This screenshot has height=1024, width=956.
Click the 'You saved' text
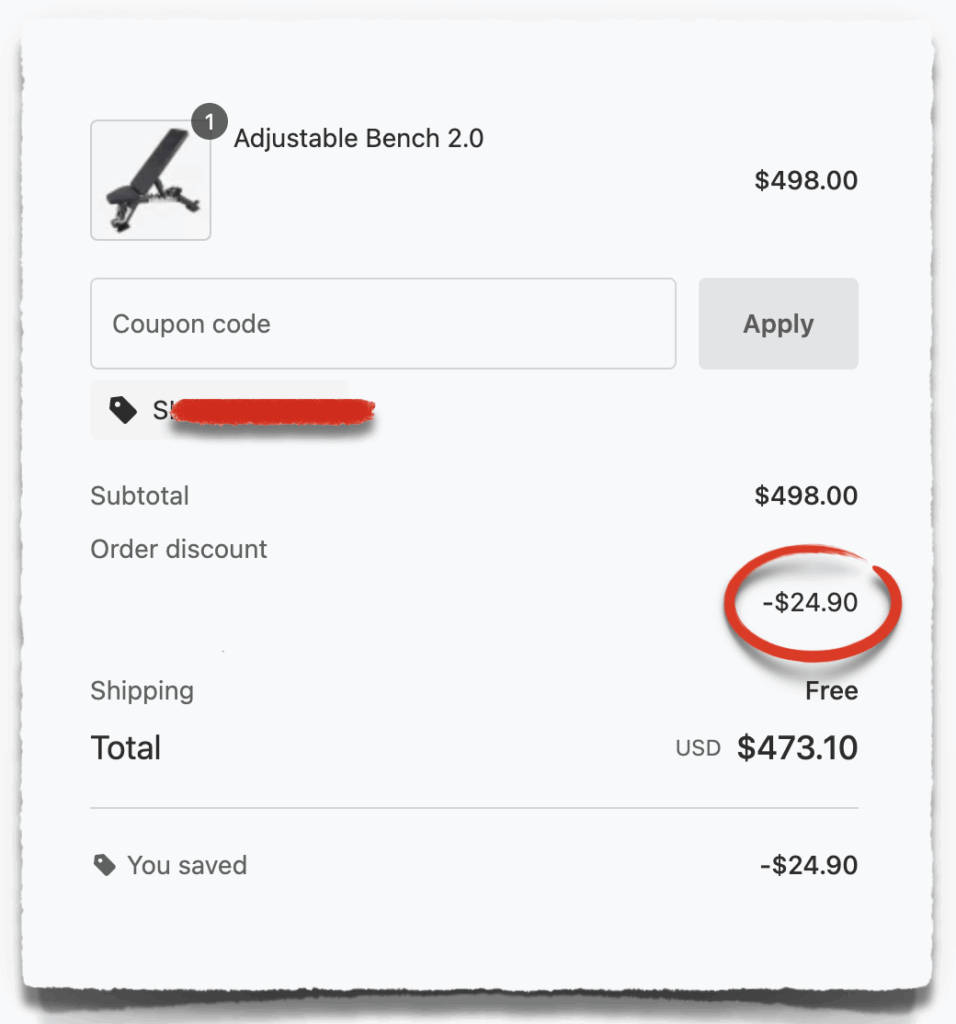[188, 865]
